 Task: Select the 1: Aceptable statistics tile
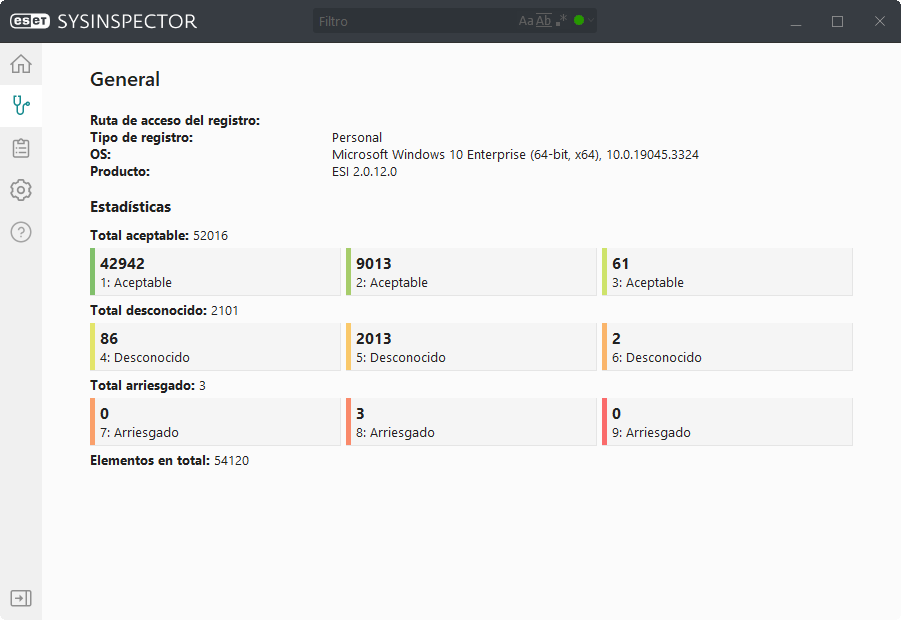215,272
